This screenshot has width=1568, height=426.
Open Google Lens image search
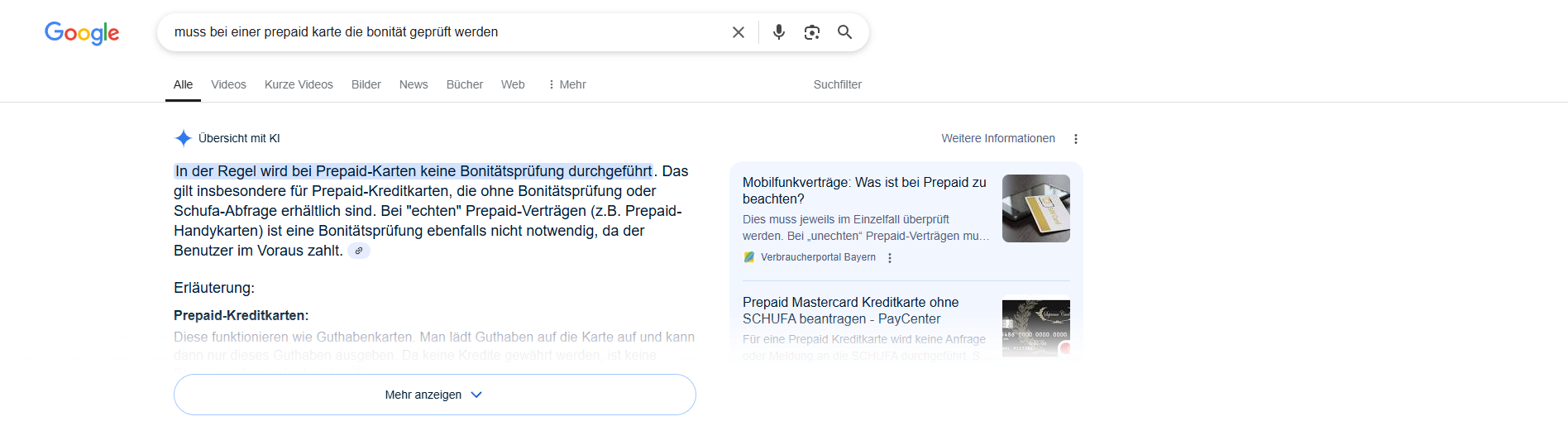tap(811, 32)
